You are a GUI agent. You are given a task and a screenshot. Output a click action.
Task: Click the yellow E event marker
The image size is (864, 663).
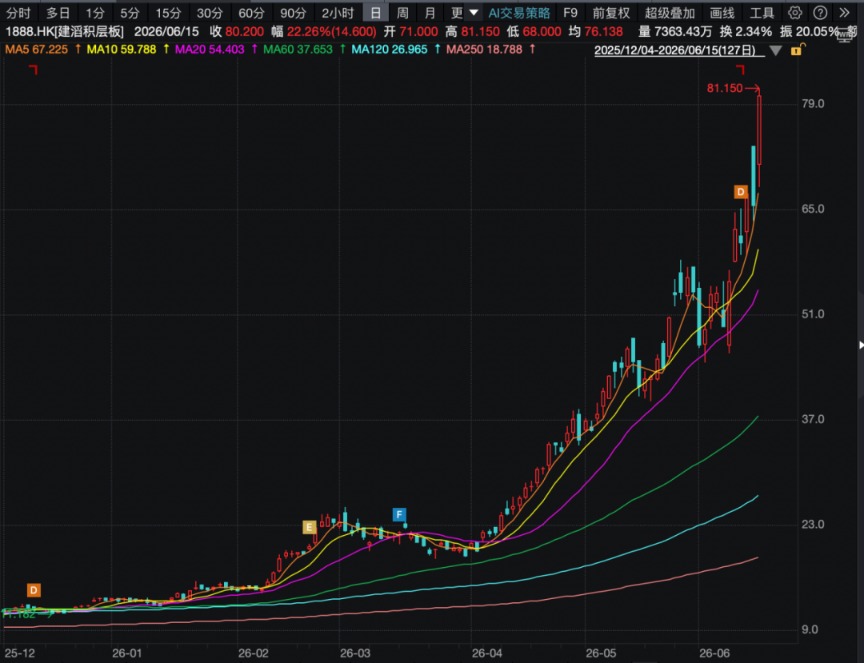(309, 527)
